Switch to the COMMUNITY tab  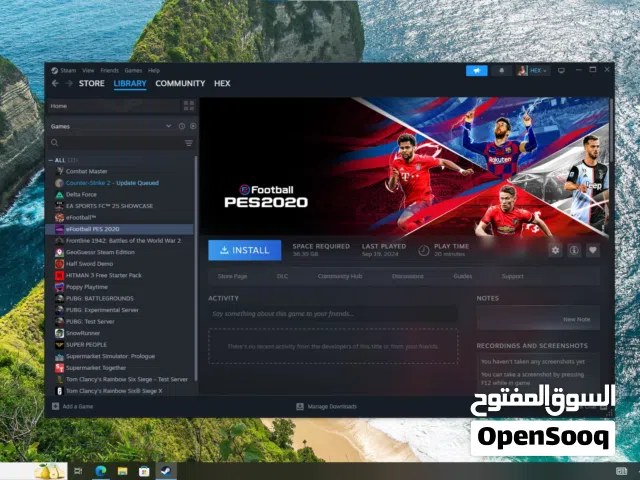(180, 83)
